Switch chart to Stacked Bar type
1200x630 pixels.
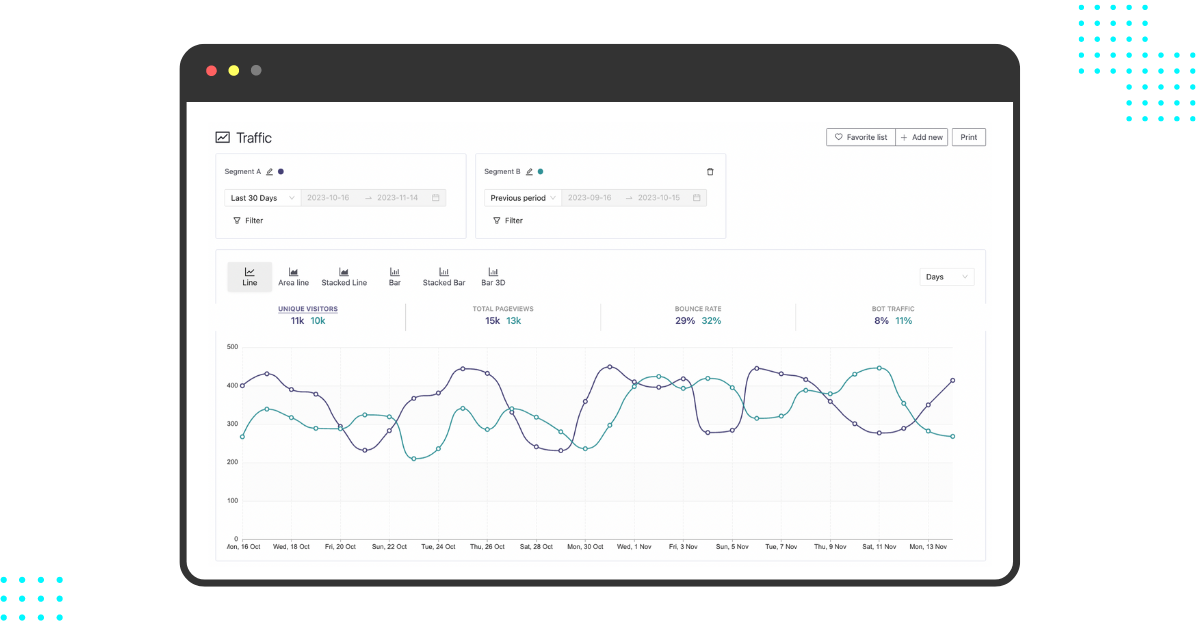click(x=444, y=277)
